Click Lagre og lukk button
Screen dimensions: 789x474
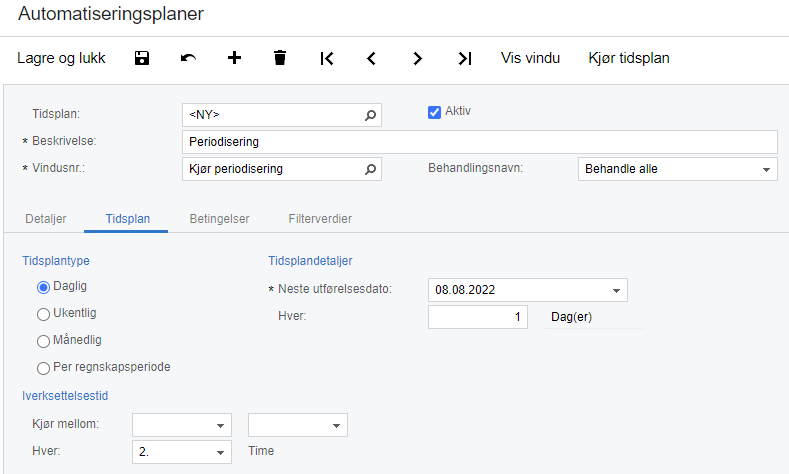(61, 58)
